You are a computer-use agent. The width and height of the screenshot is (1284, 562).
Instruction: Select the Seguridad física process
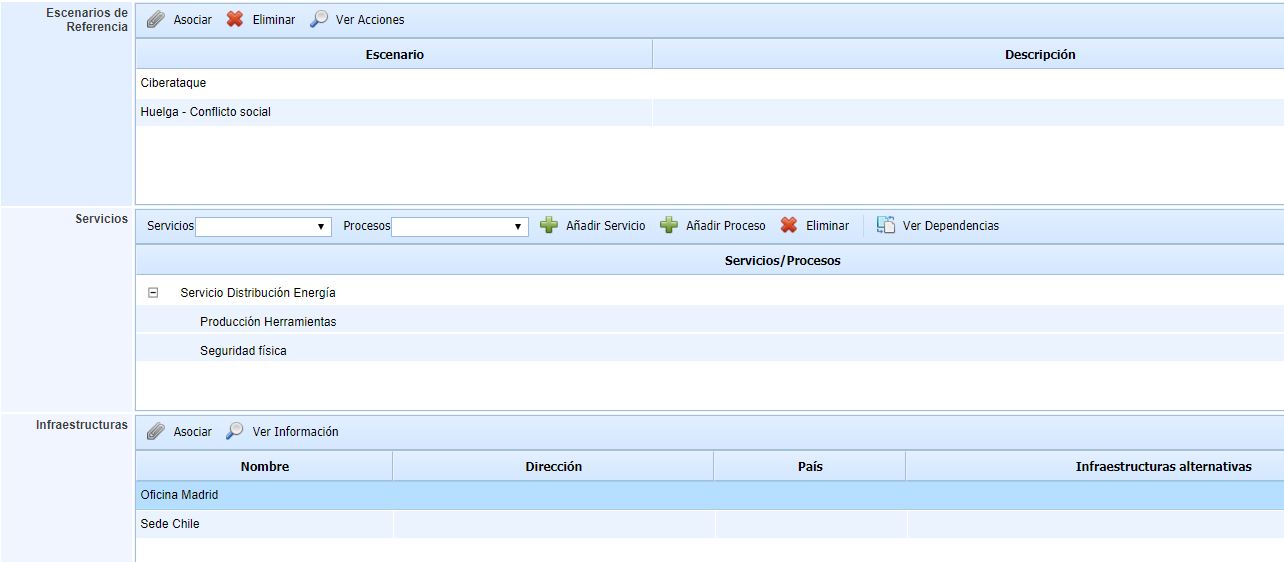243,351
